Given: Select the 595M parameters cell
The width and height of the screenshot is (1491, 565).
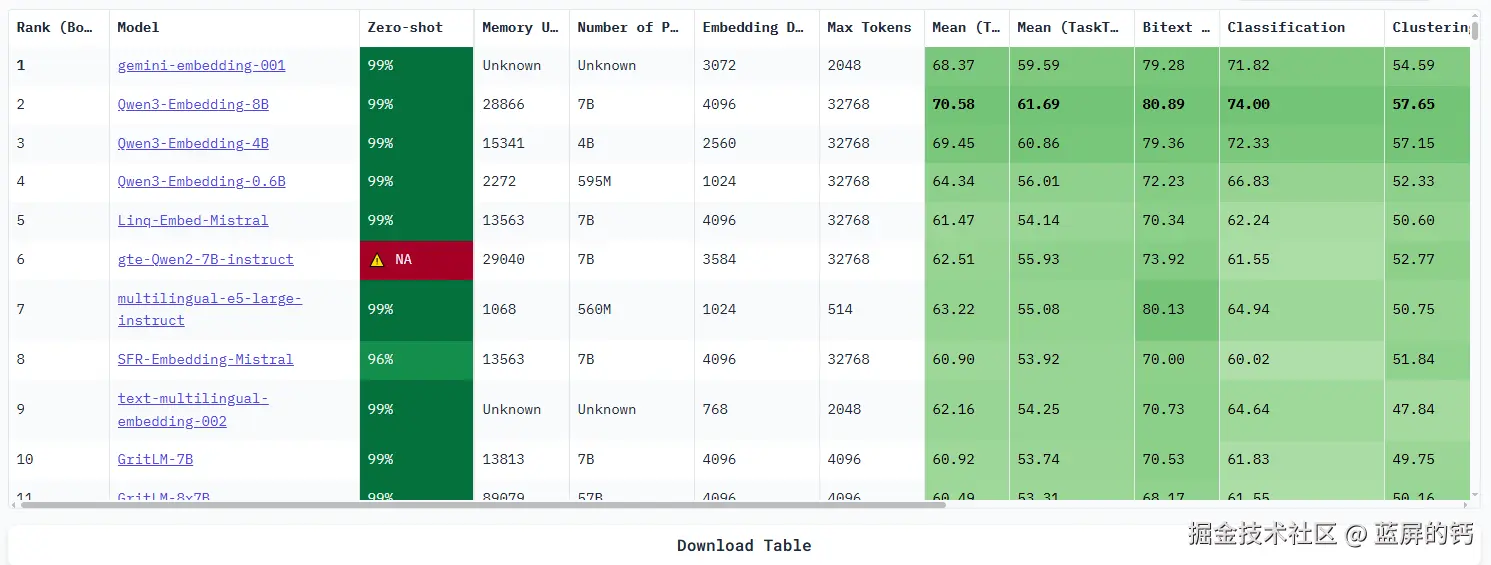Looking at the screenshot, I should (x=632, y=182).
